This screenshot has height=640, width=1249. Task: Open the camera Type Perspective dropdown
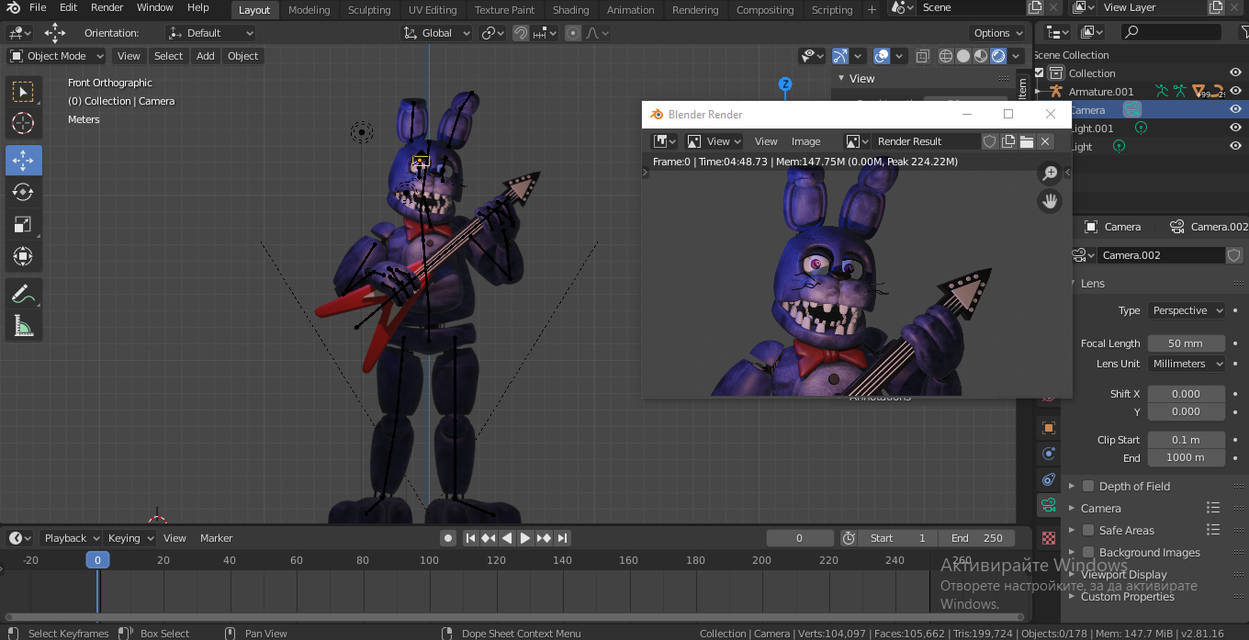[1185, 310]
